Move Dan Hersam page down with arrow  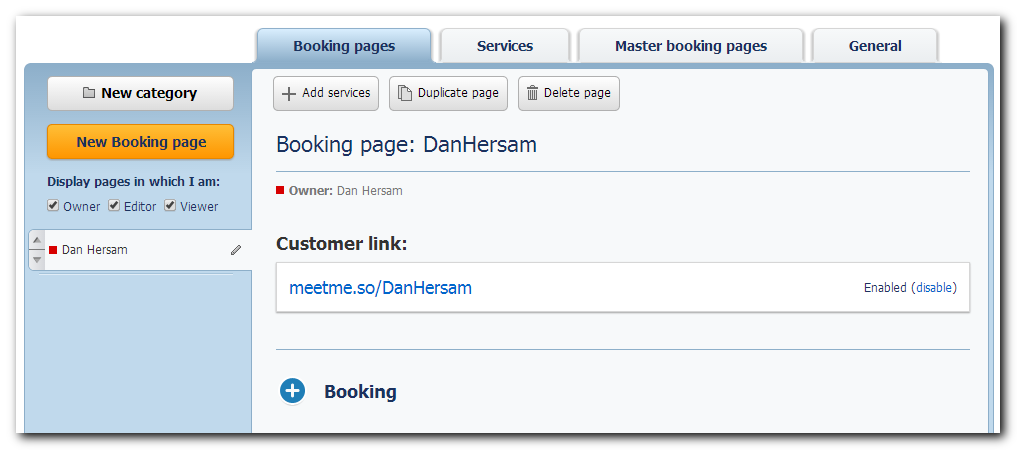tap(37, 259)
